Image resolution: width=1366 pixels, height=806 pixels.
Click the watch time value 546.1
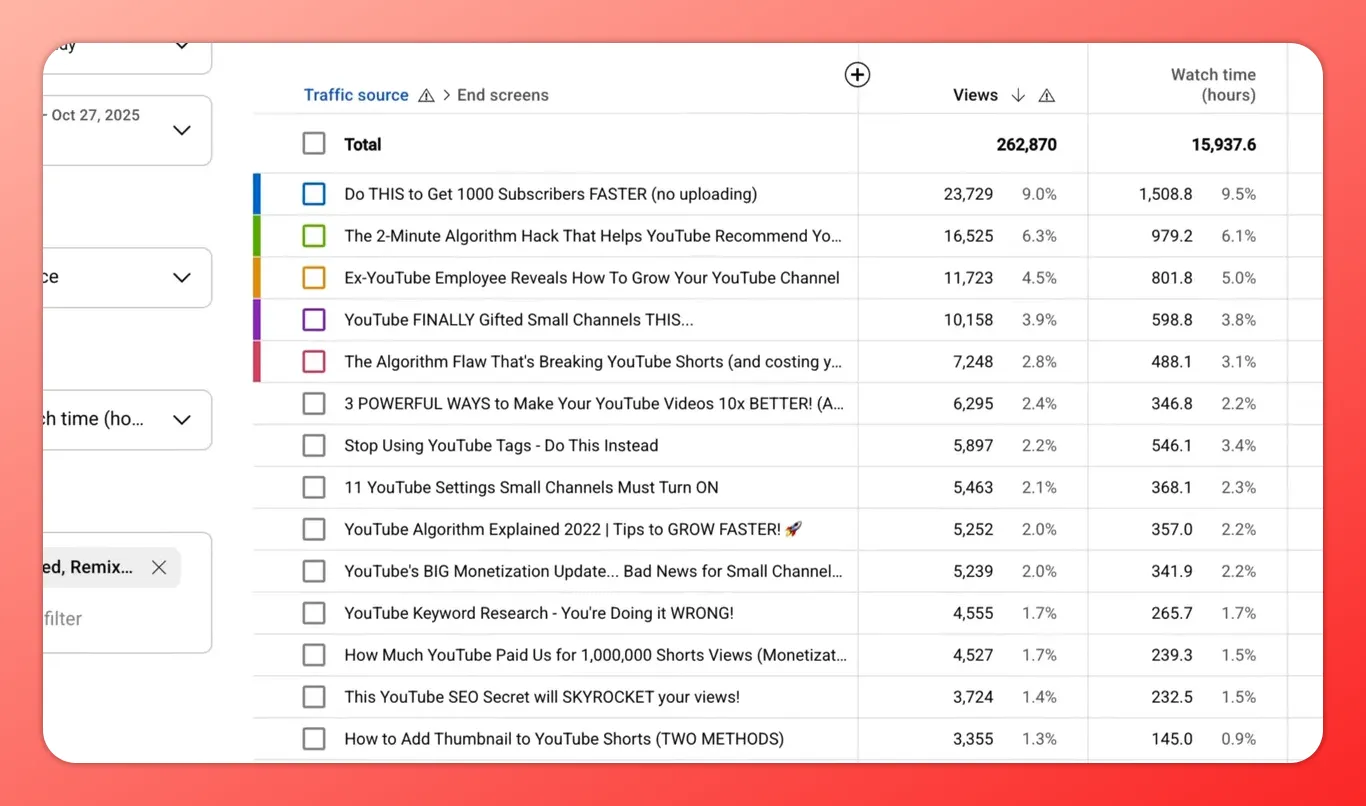1172,445
